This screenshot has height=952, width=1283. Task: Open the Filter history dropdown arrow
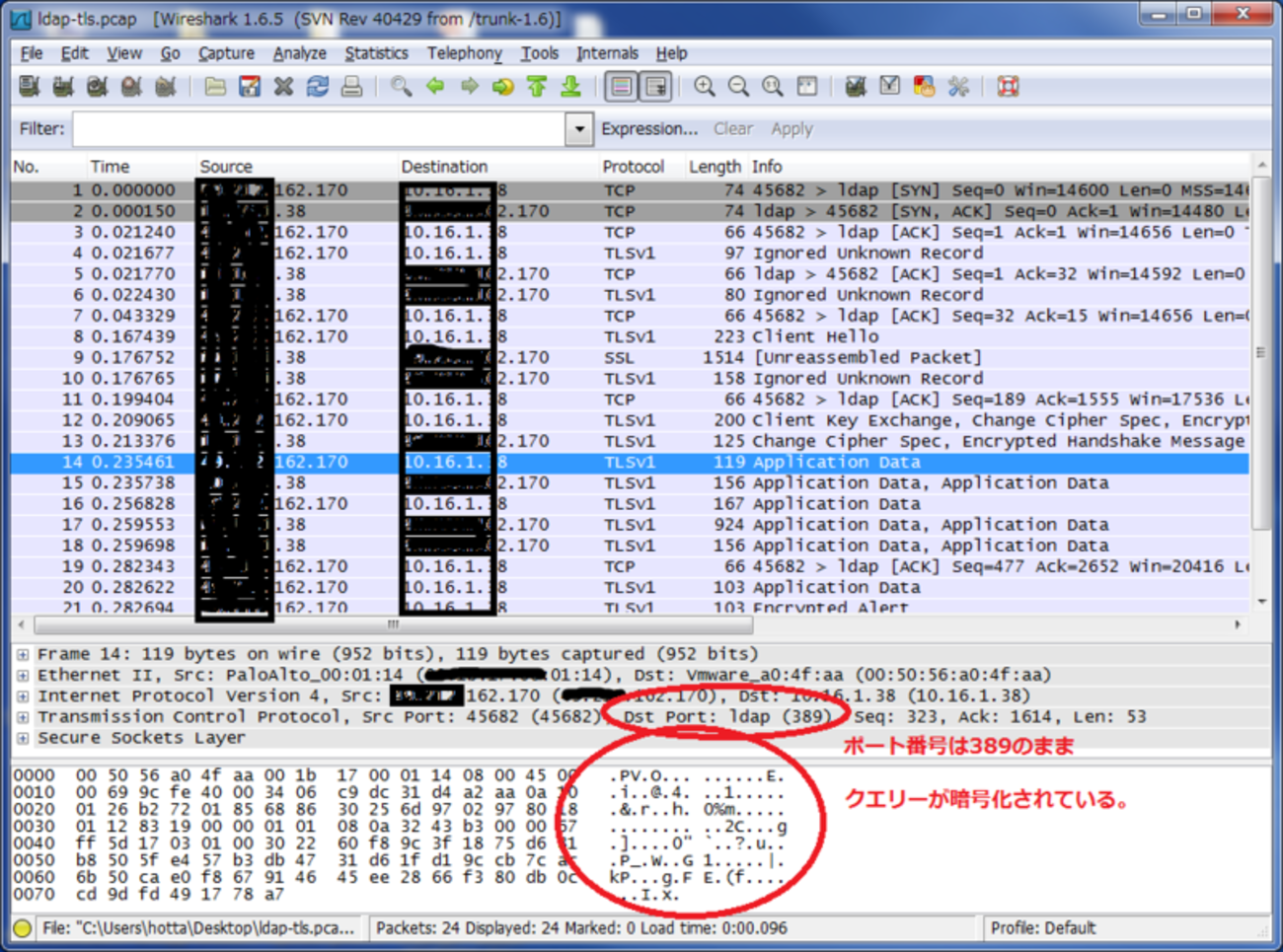pyautogui.click(x=579, y=129)
